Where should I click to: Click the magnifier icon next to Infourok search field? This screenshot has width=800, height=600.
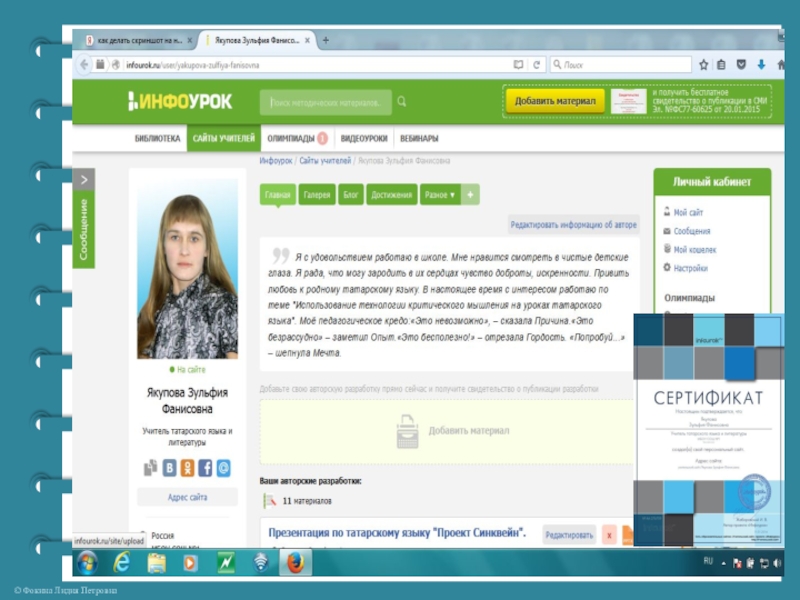pyautogui.click(x=402, y=102)
